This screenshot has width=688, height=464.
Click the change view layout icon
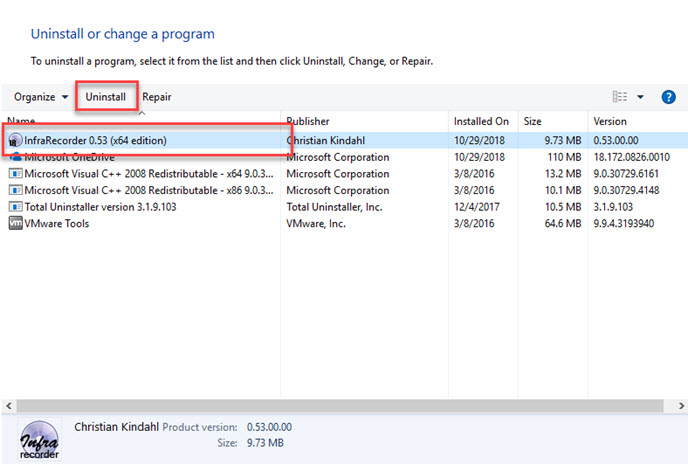pyautogui.click(x=620, y=97)
